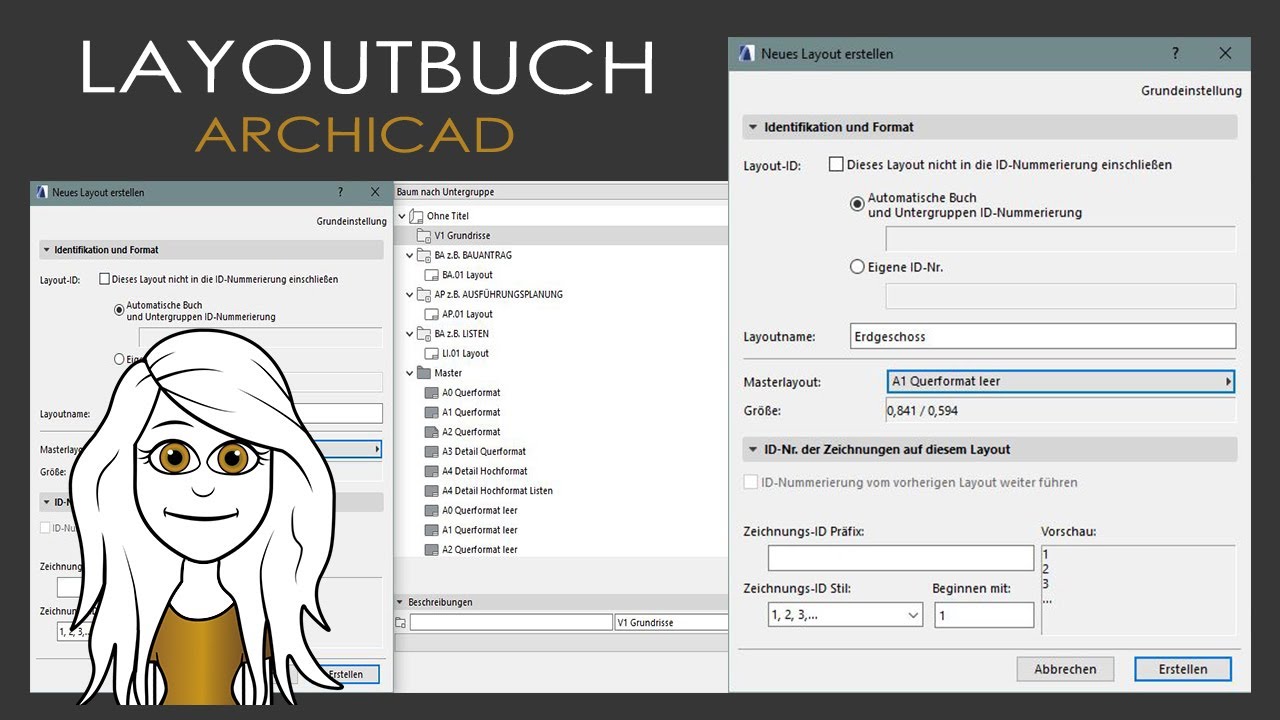
Task: Click the layout book icon beside Ohne Titel
Action: tap(416, 216)
